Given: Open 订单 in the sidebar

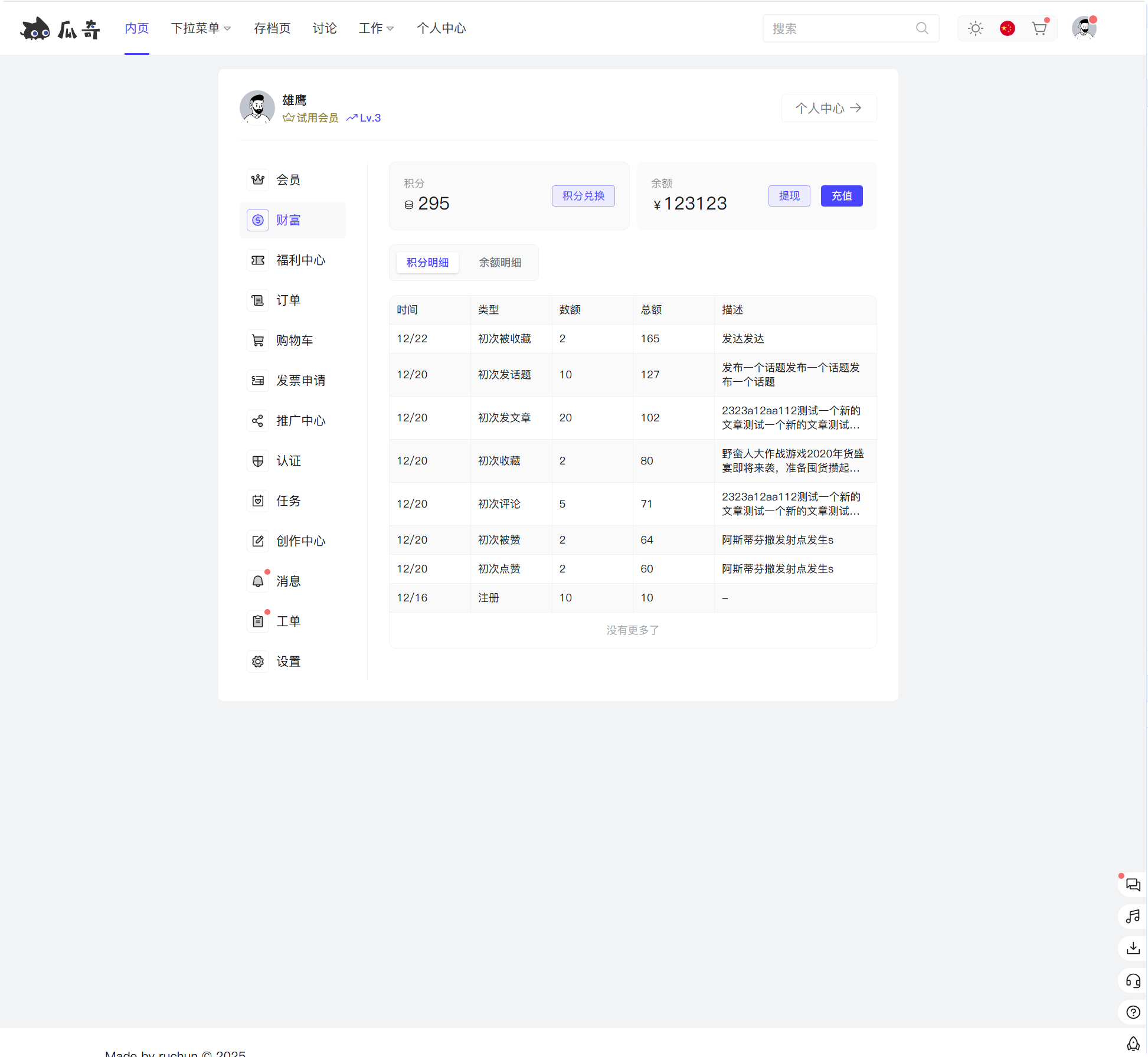Looking at the screenshot, I should click(289, 300).
